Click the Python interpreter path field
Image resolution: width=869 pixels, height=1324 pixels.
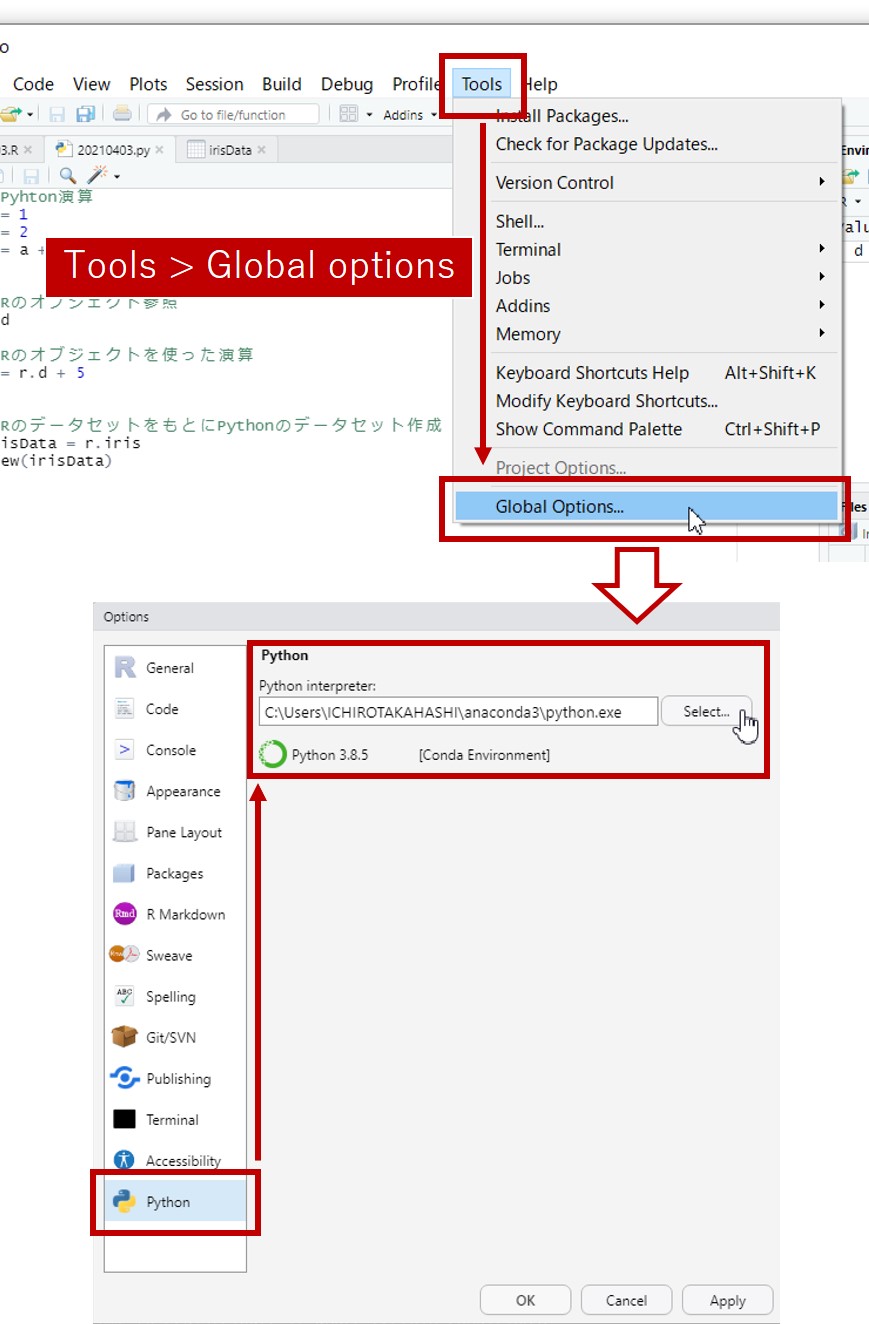click(x=458, y=712)
